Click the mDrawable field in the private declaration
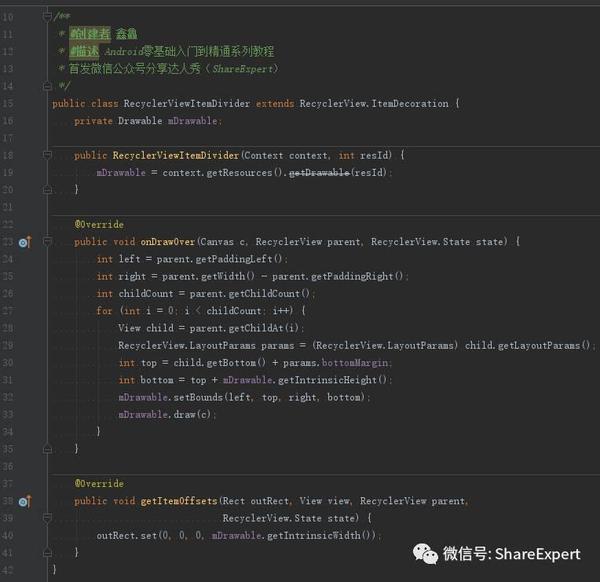Image resolution: width=600 pixels, height=582 pixels. pyautogui.click(x=192, y=121)
